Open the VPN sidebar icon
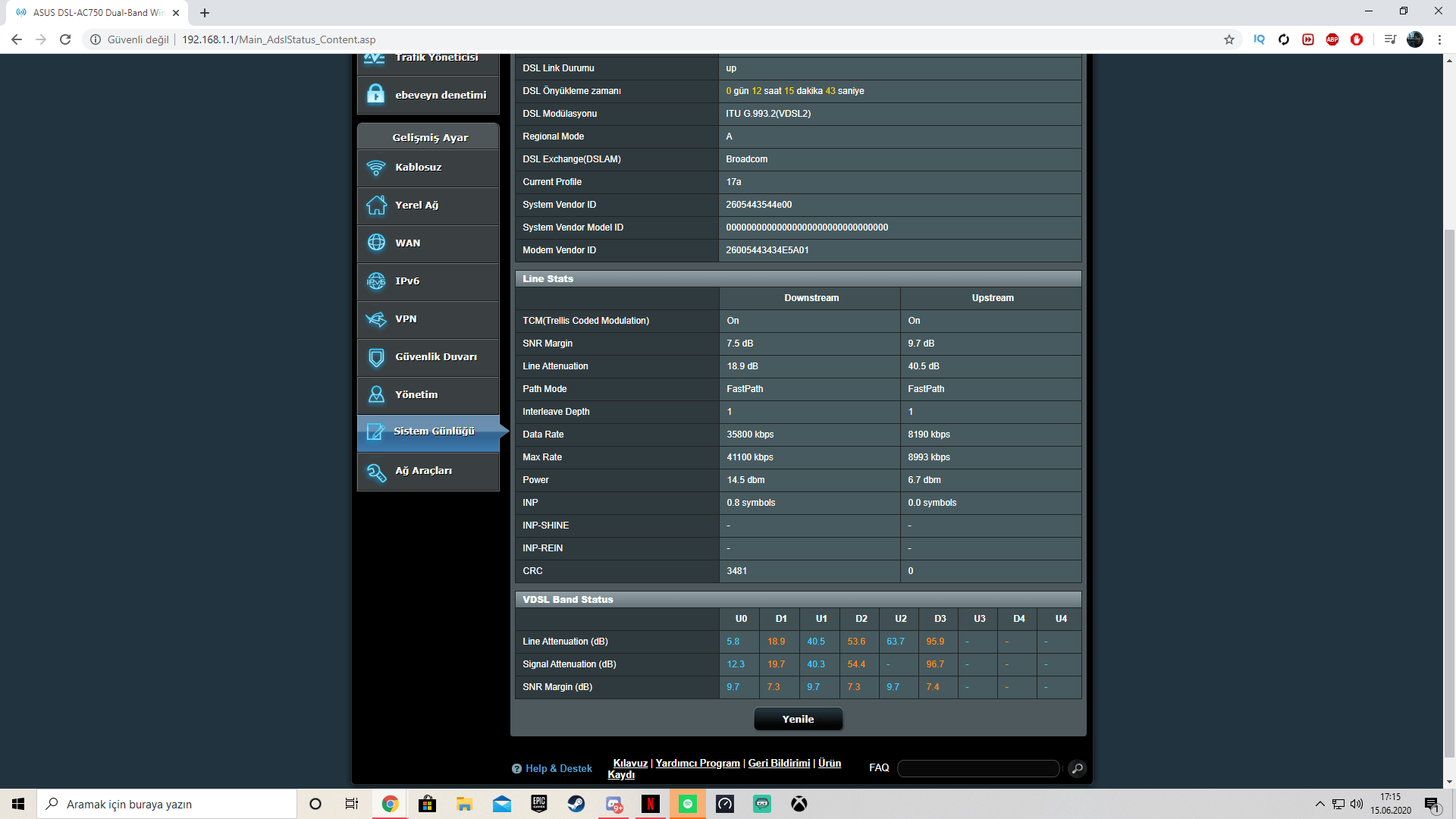Screen dimensions: 1456x819 [x=376, y=319]
